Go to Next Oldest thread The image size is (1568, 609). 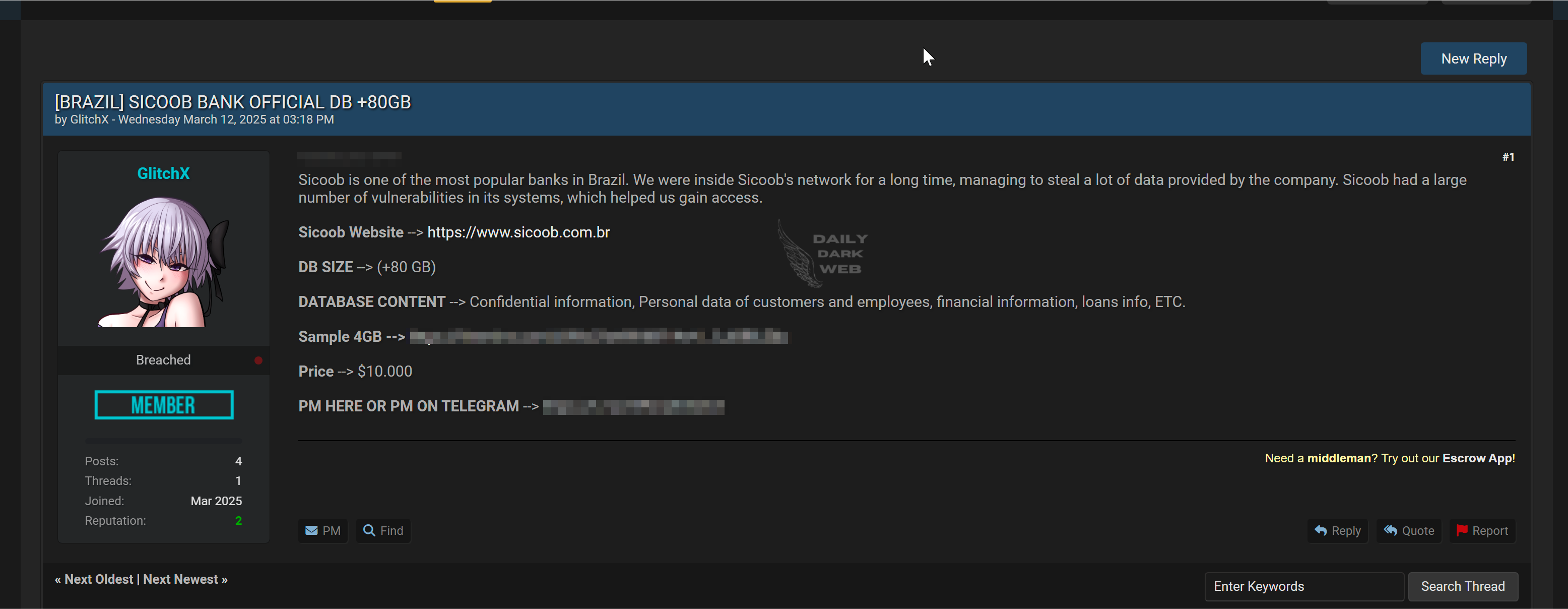point(99,579)
